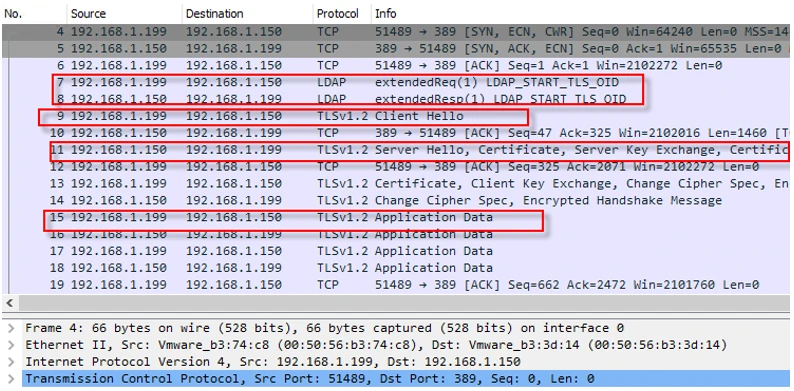Click the LDAP protocol cell of packet 7
Viewport: 794px width, 391px height.
tap(332, 82)
